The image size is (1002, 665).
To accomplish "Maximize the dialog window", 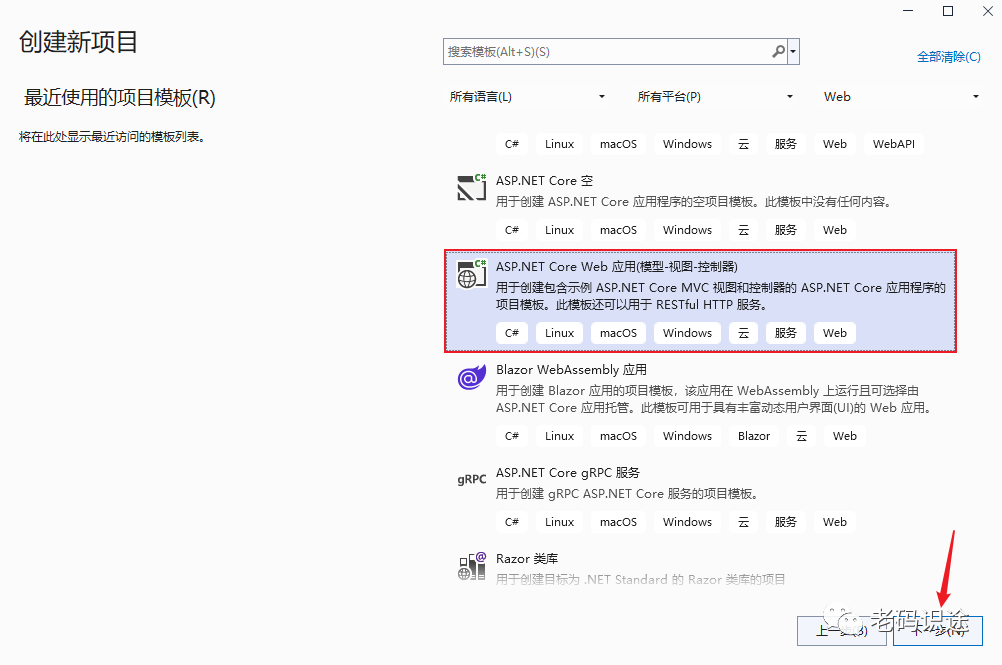I will click(x=948, y=11).
